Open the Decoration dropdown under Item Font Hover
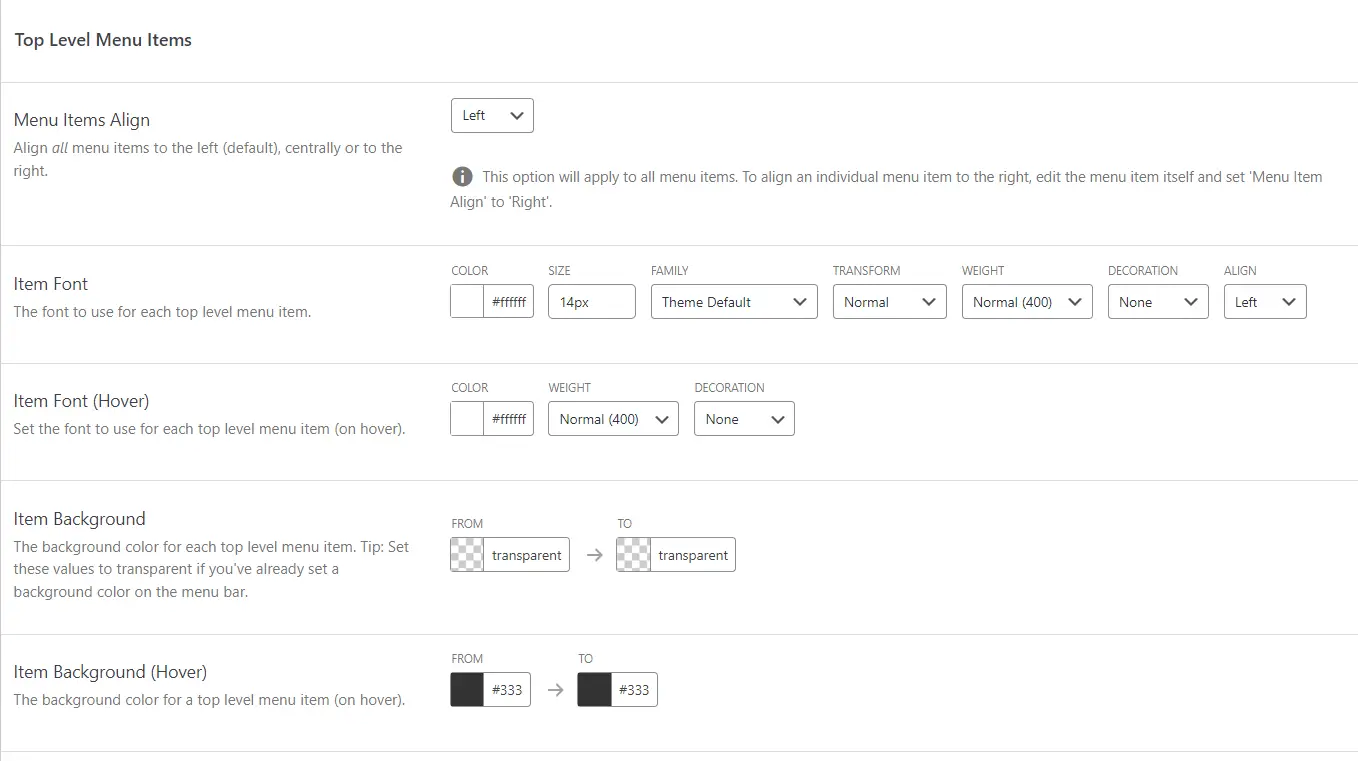Screen dimensions: 1358x761 pyautogui.click(x=744, y=418)
